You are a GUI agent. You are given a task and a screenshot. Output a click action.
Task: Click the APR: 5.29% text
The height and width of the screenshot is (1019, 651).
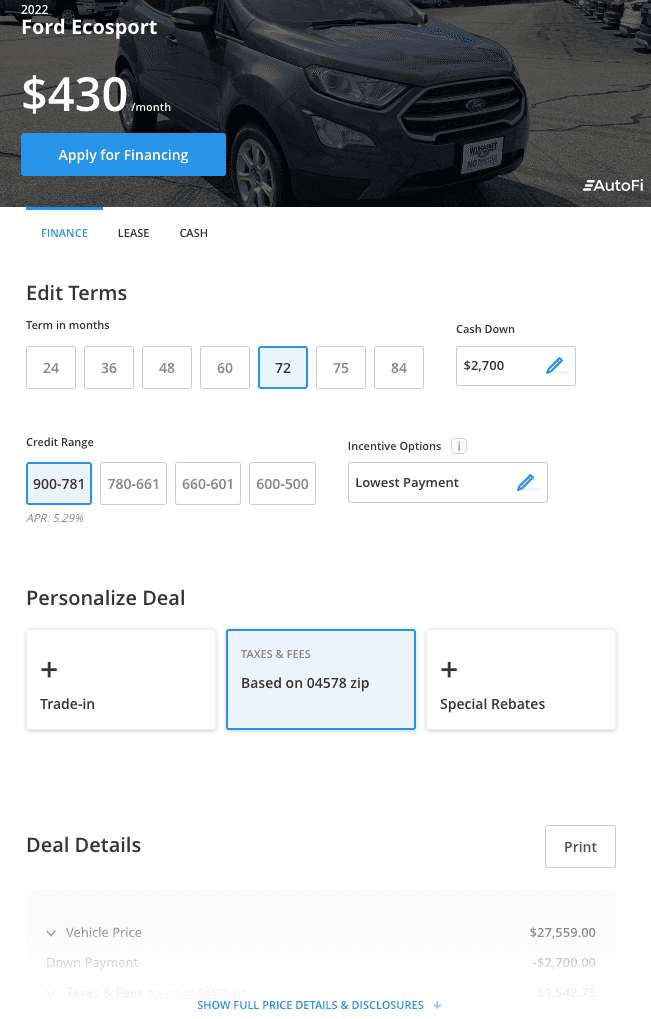point(55,518)
